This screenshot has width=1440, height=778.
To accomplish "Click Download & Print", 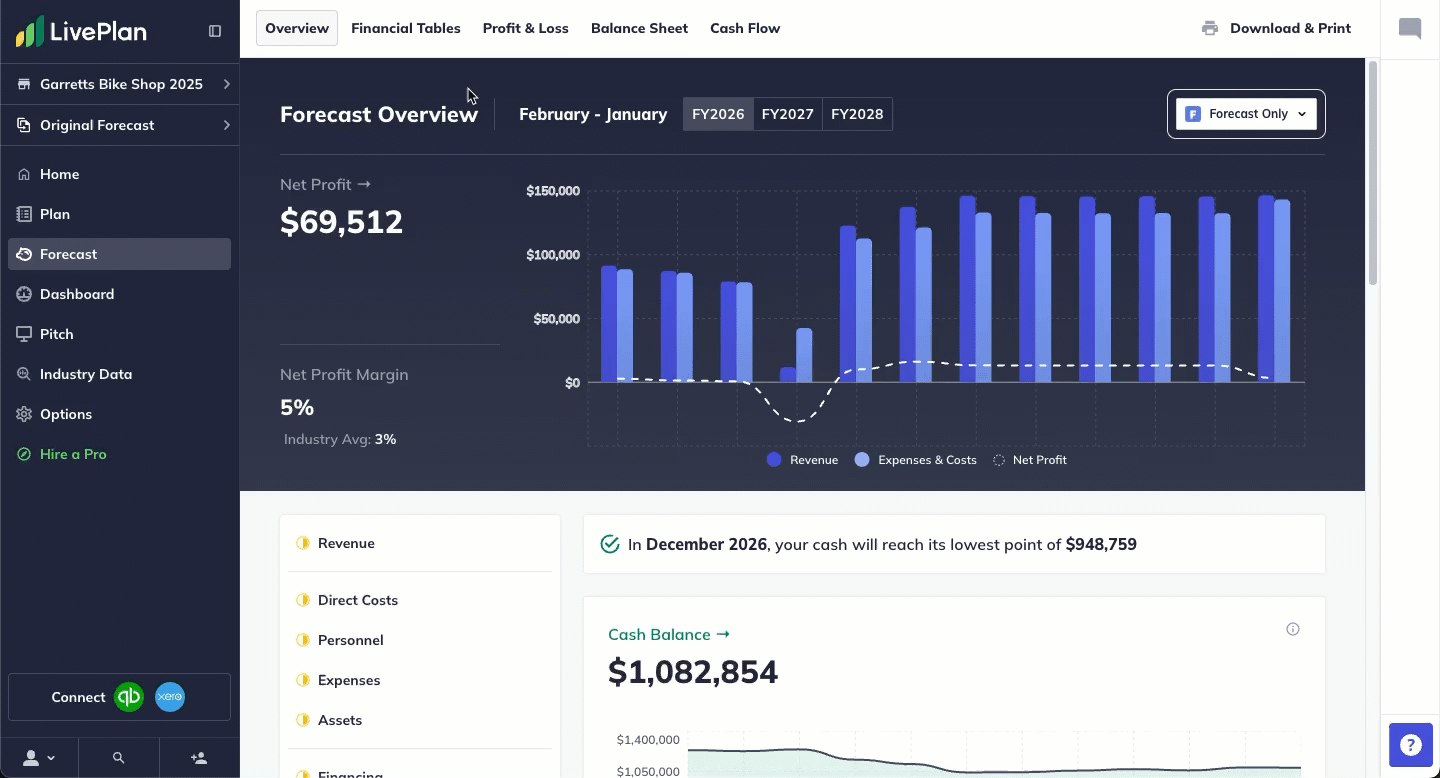I will [x=1277, y=28].
